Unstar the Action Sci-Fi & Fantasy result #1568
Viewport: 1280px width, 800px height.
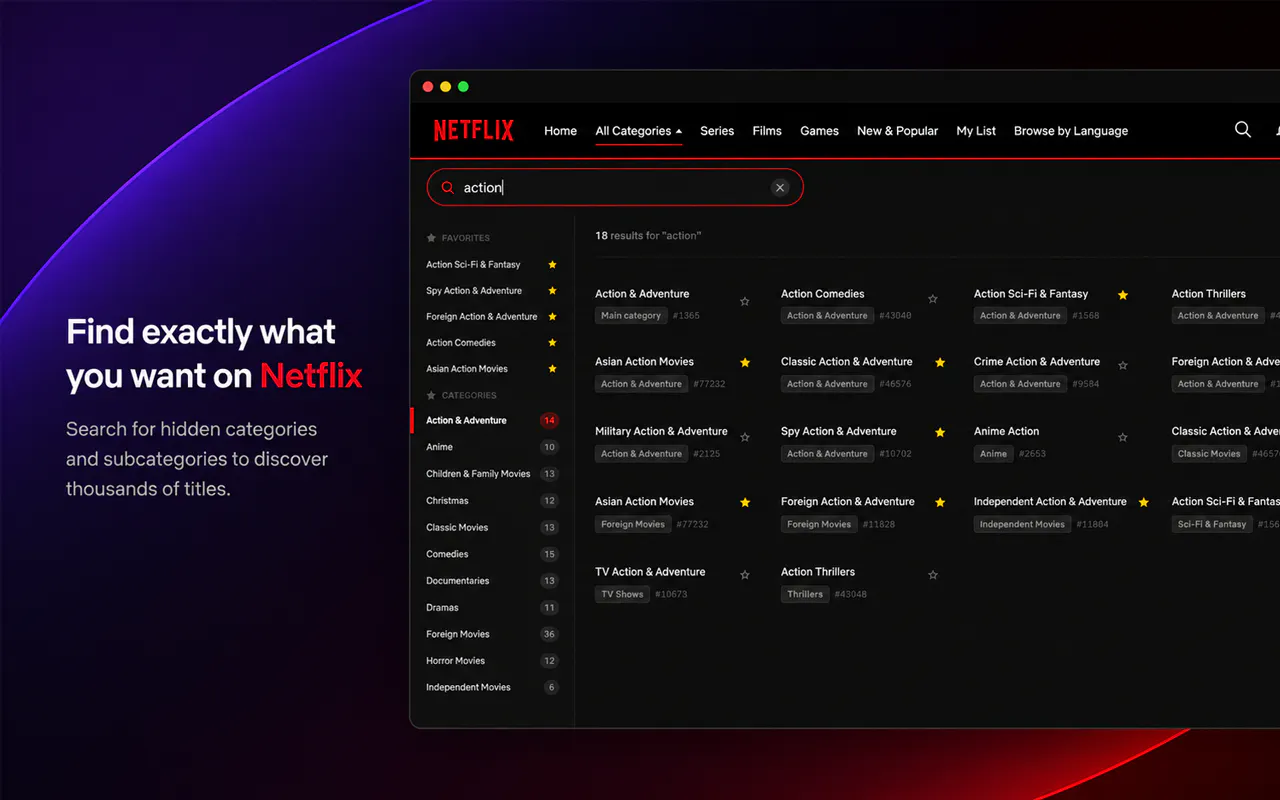1123,295
